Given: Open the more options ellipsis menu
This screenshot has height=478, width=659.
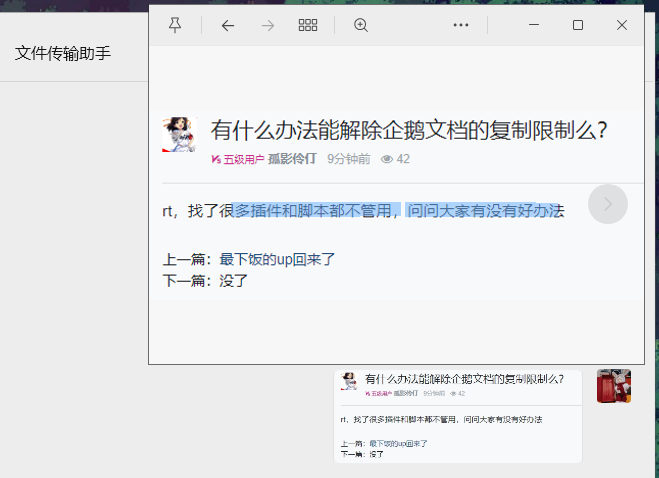Looking at the screenshot, I should 461,25.
